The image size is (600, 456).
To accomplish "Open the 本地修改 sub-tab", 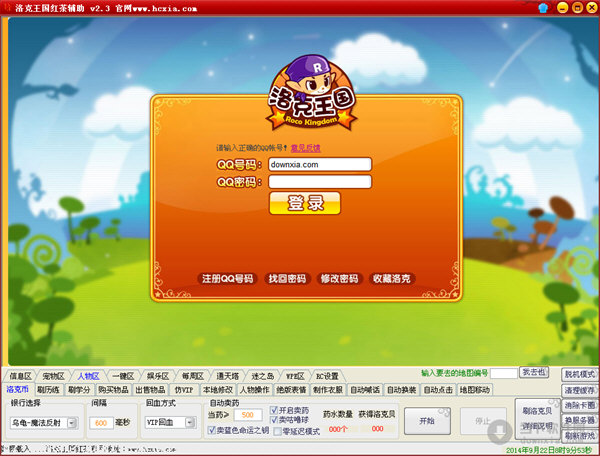I will pos(217,389).
